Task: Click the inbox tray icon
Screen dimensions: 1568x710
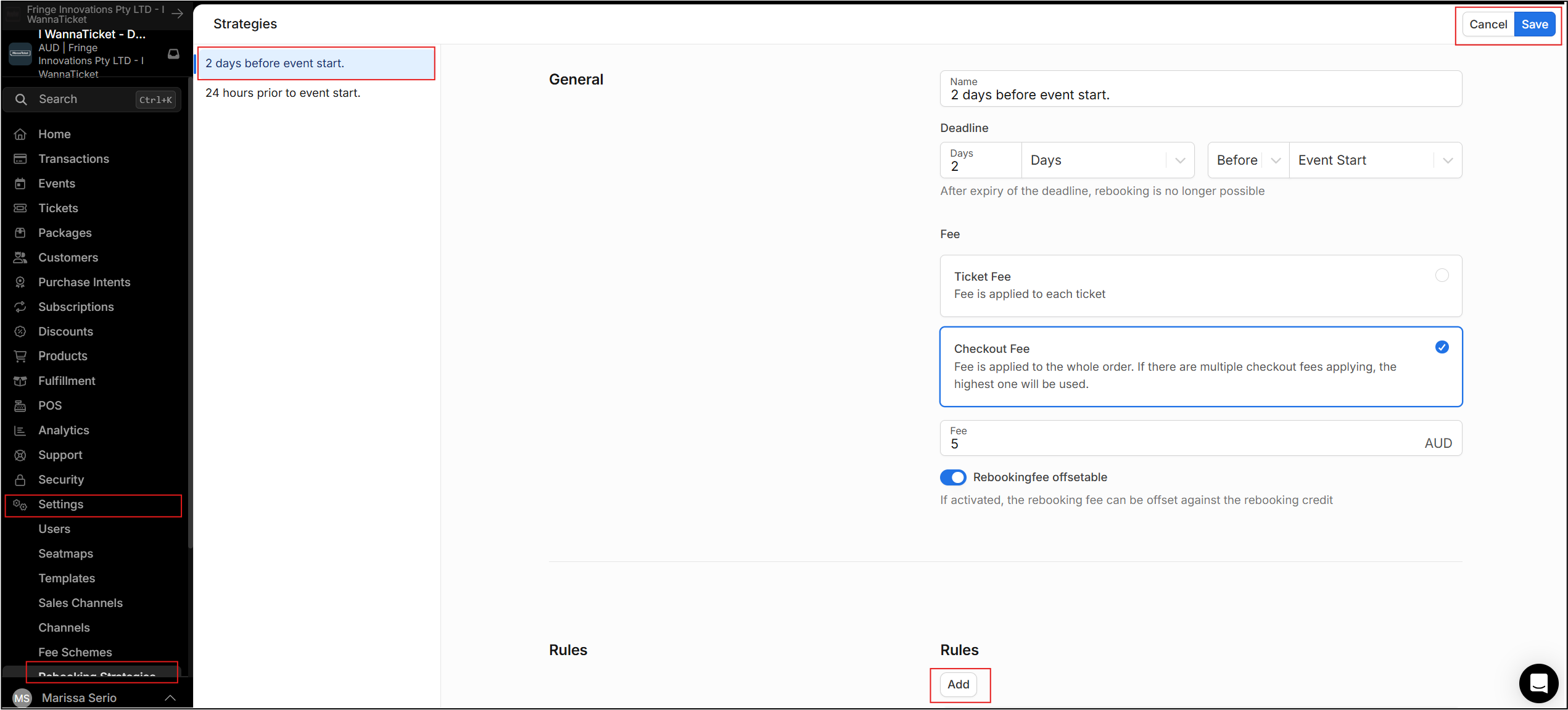Action: (174, 54)
